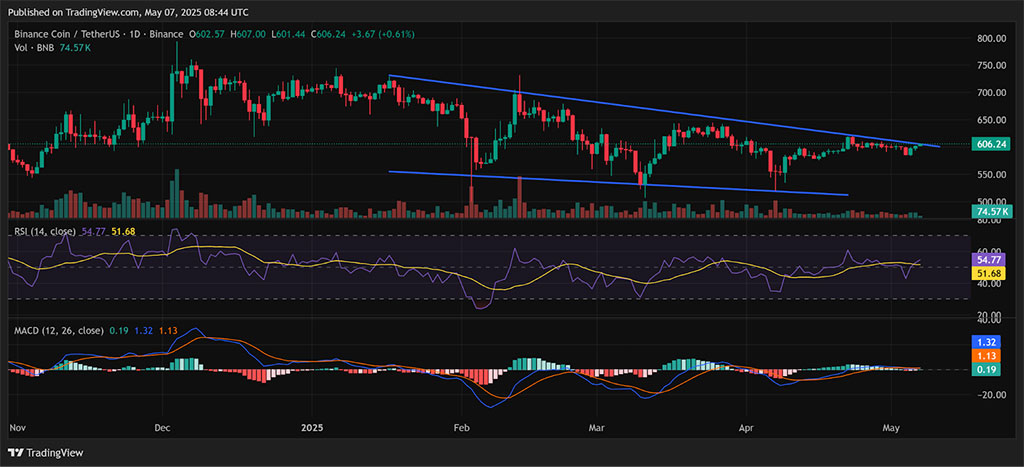Select the 'MACD (12, 26, close)' indicator legend
This screenshot has height=467, width=1024.
59,330
